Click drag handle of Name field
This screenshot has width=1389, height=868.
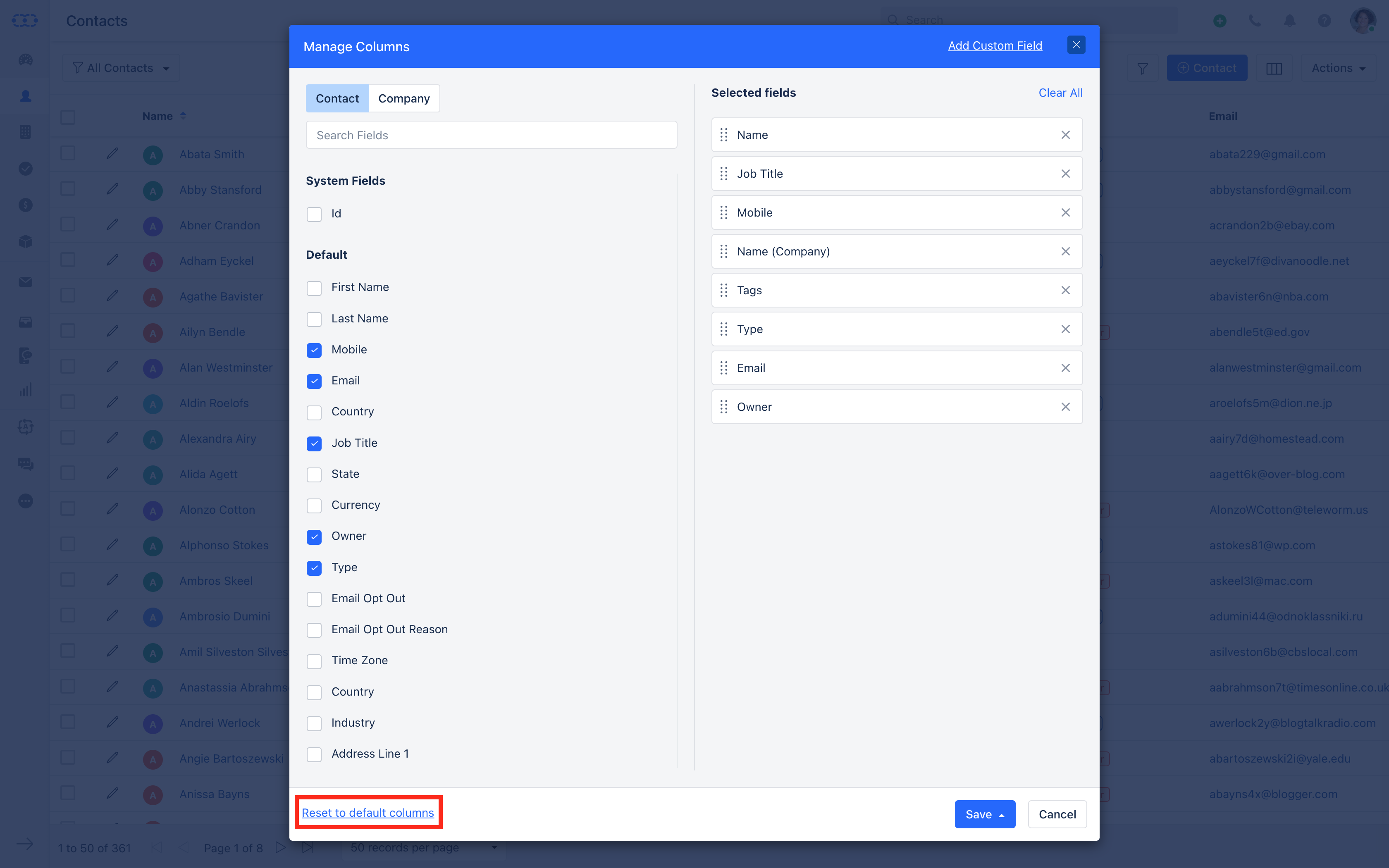click(724, 135)
